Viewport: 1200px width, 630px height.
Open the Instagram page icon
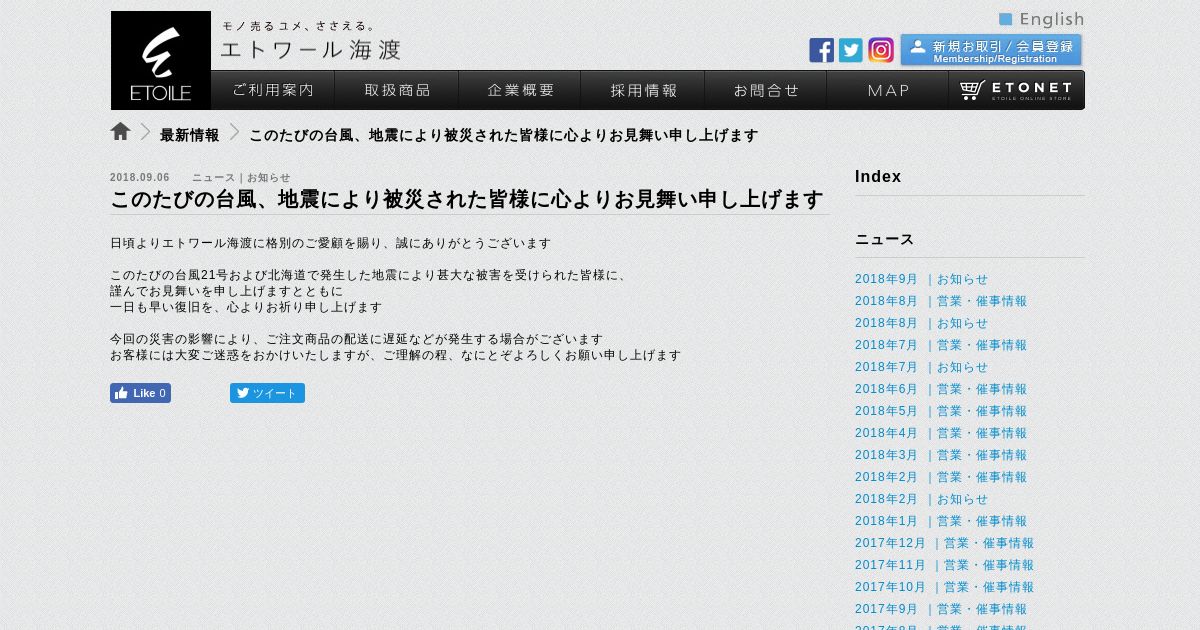(881, 50)
